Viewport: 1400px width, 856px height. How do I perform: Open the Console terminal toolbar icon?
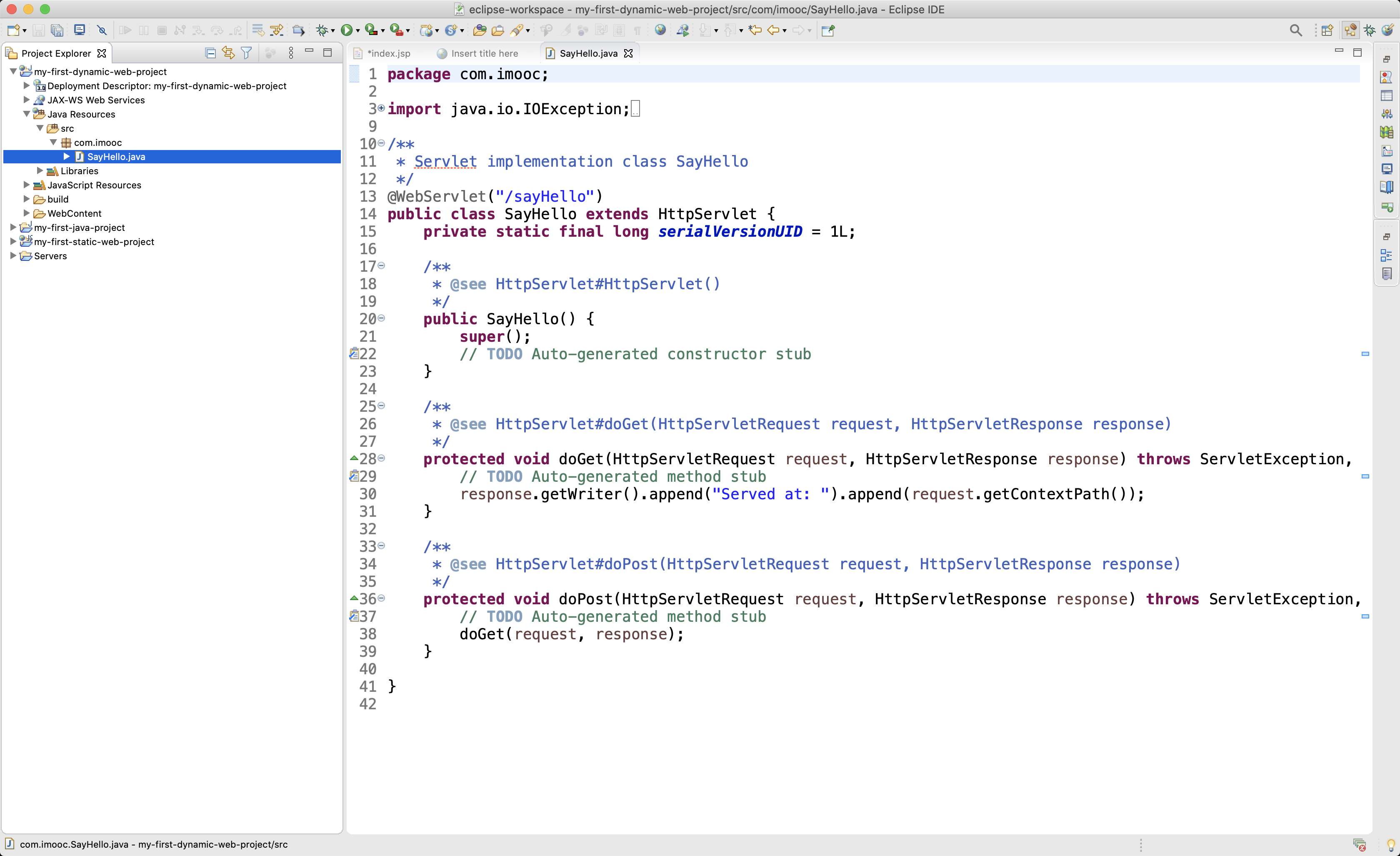[80, 30]
